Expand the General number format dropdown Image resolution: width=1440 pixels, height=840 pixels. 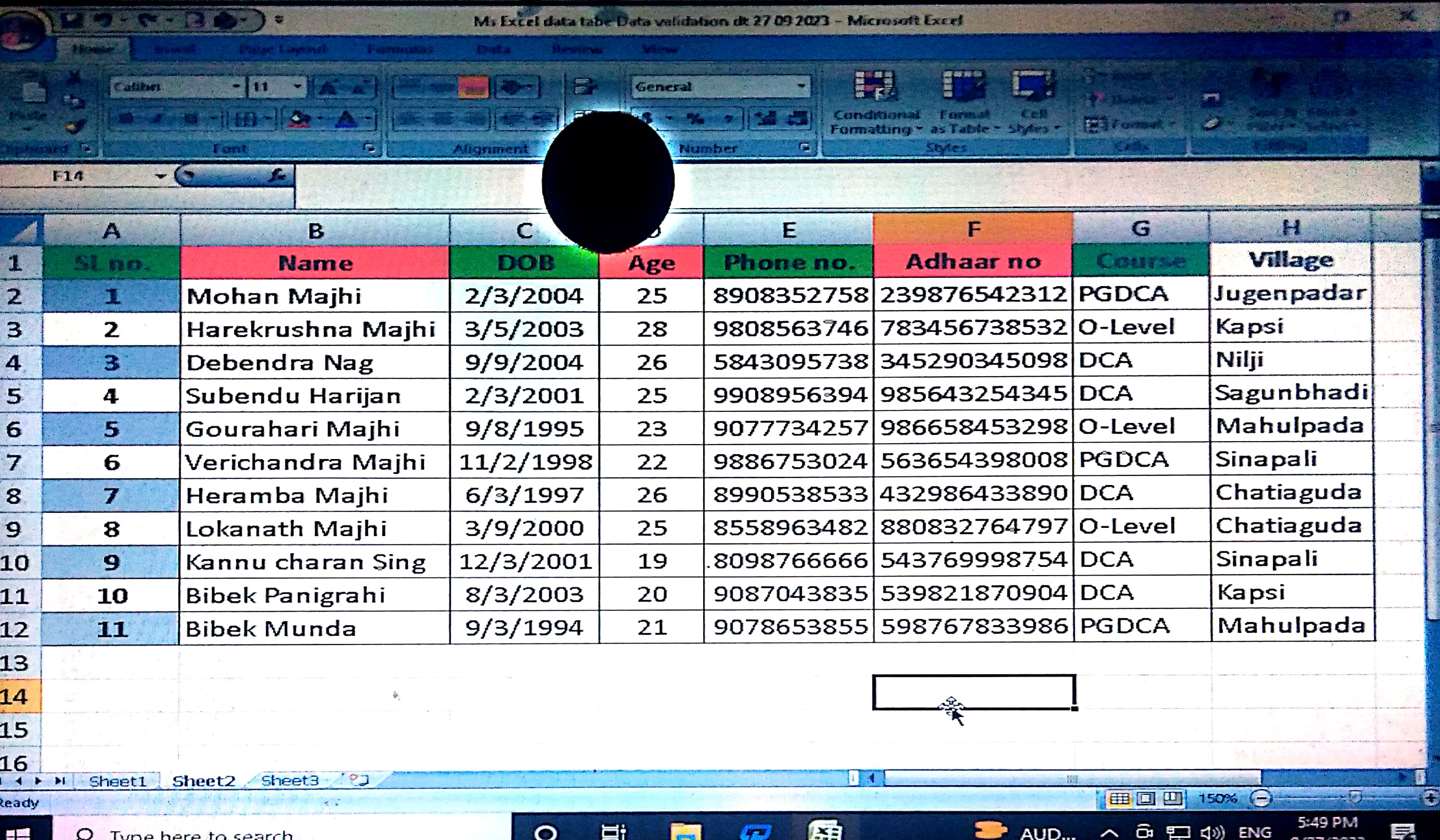click(x=801, y=87)
